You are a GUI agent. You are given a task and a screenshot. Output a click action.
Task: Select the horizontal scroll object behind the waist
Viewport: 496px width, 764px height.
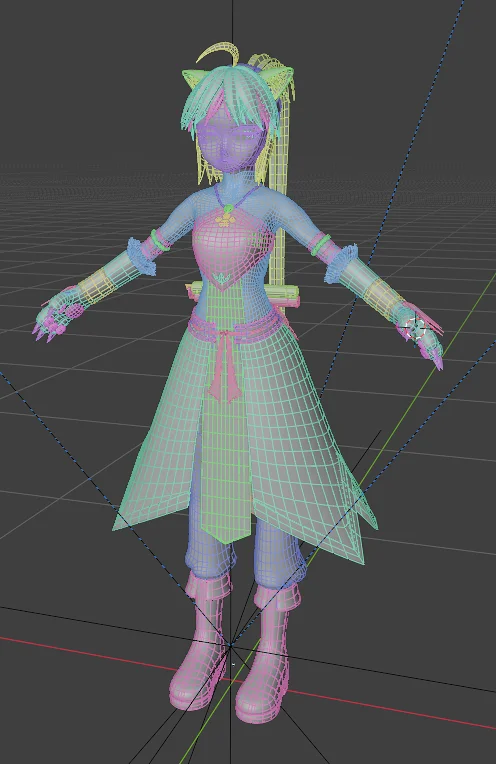coord(244,296)
